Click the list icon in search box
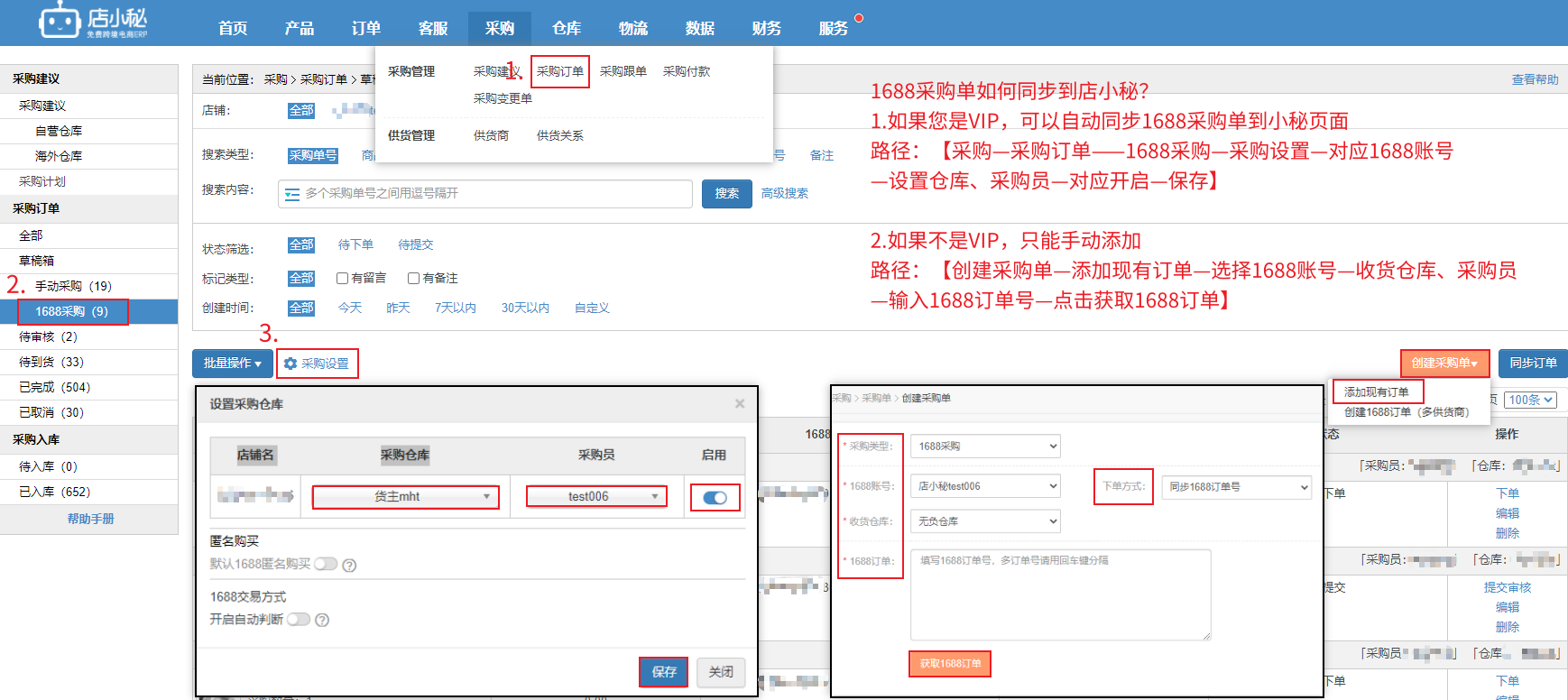Image resolution: width=1568 pixels, height=700 pixels. (x=291, y=194)
